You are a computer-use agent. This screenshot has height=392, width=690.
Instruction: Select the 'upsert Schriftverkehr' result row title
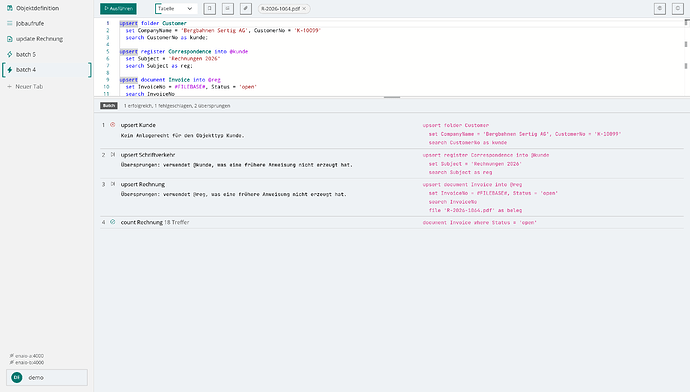tap(148, 155)
